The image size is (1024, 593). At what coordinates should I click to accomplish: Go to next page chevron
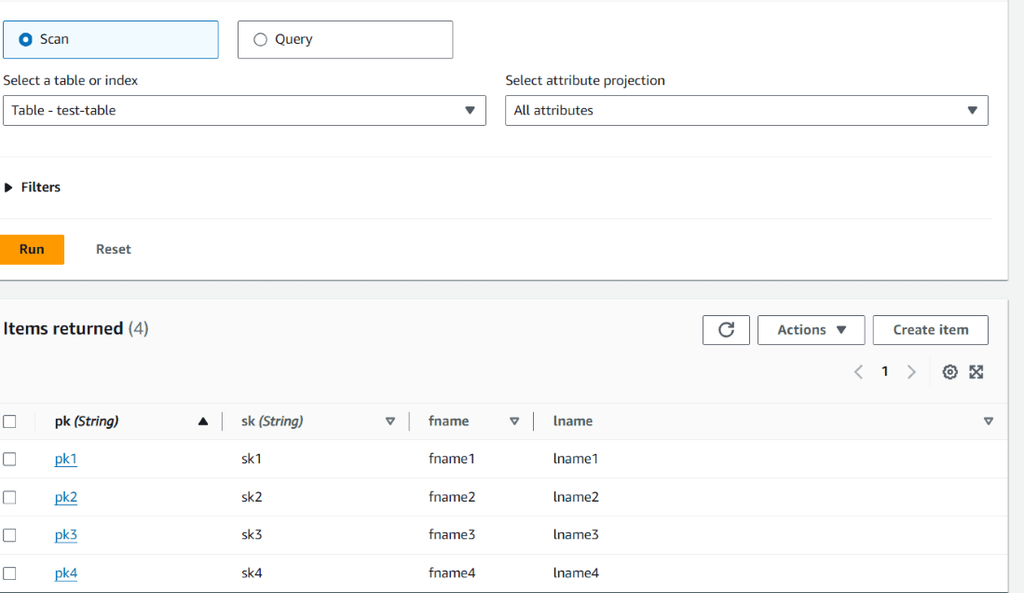(x=911, y=372)
